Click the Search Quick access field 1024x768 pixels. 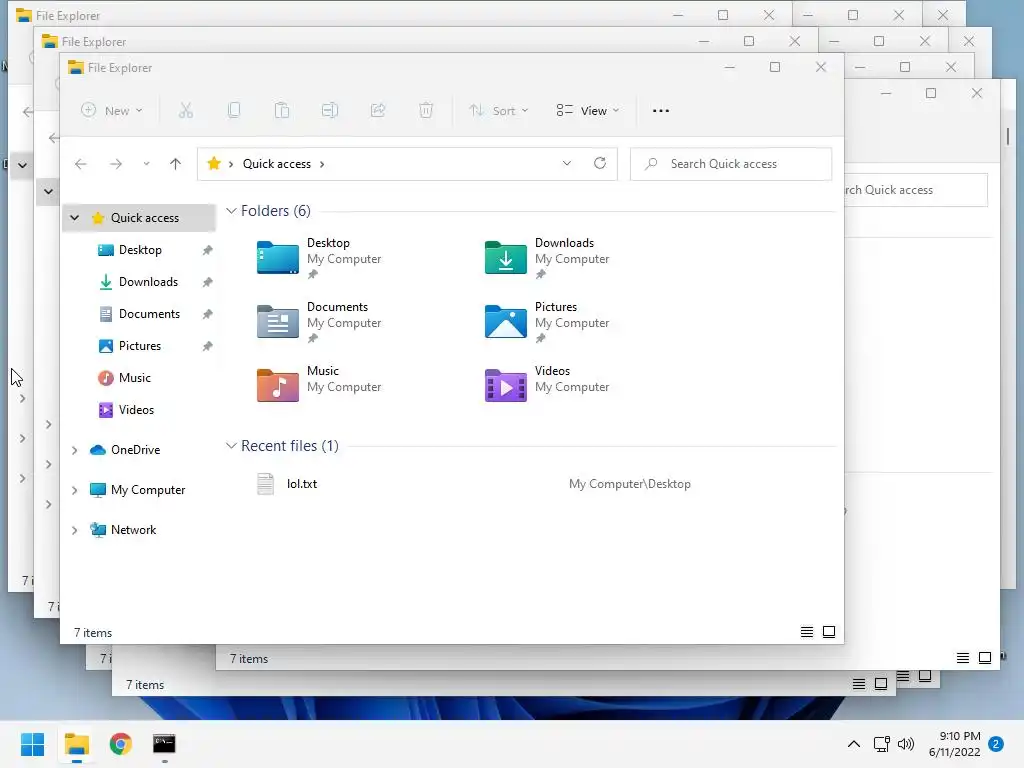731,164
